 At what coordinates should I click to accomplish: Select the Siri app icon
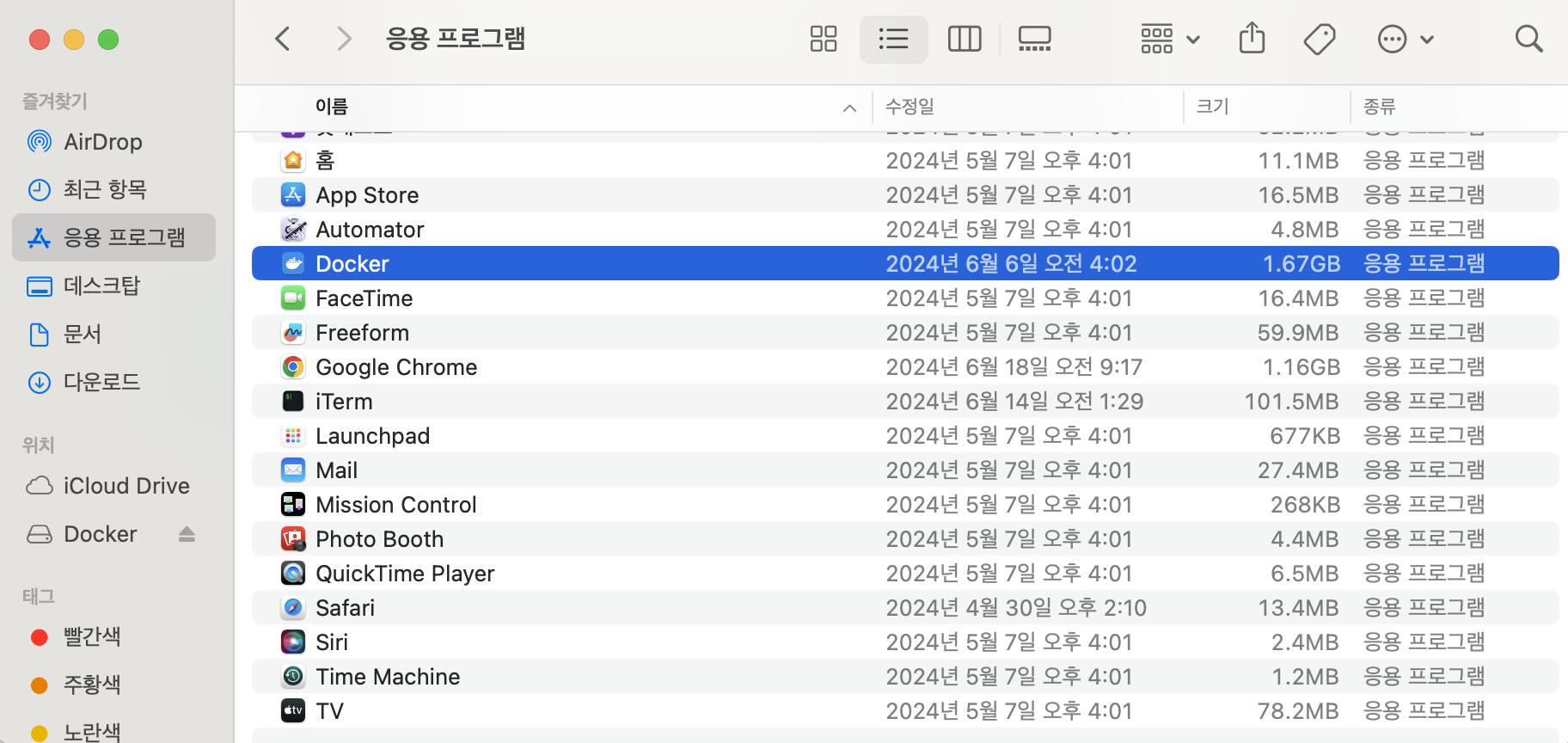tap(293, 642)
